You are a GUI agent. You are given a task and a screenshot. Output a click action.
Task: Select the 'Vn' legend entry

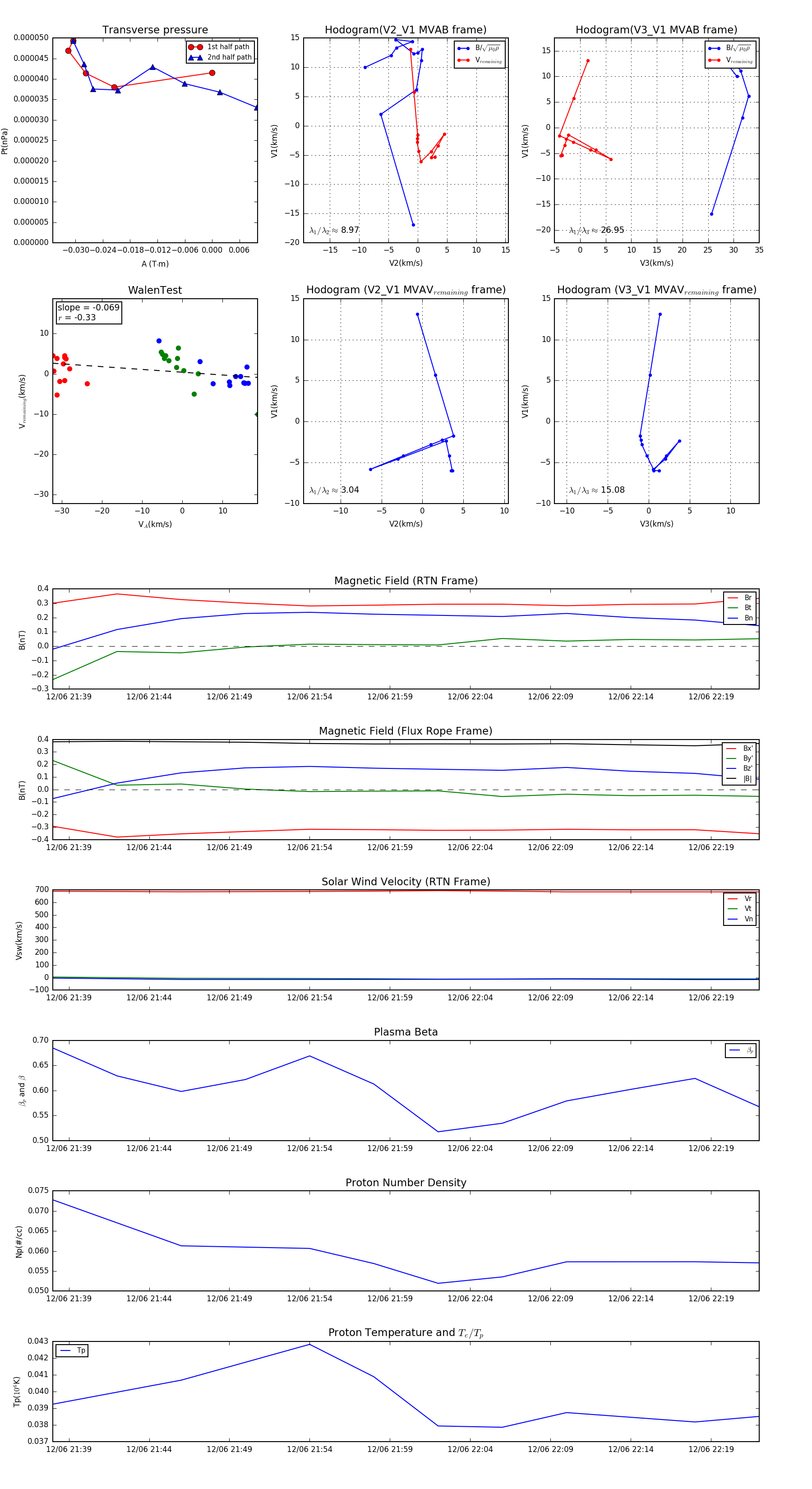pyautogui.click(x=740, y=920)
